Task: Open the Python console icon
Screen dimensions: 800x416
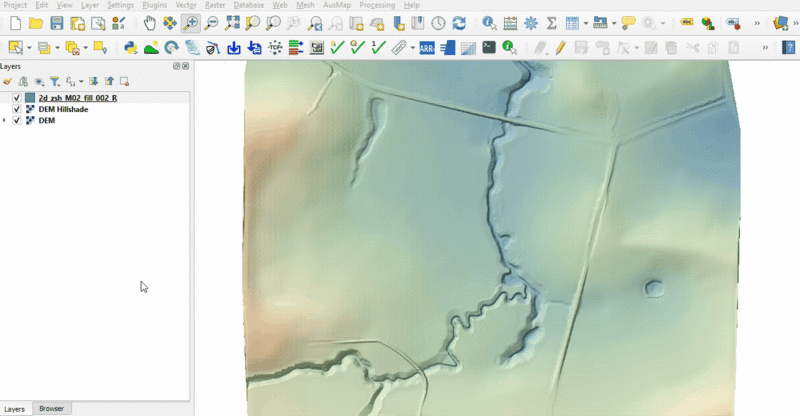Action: (x=130, y=47)
